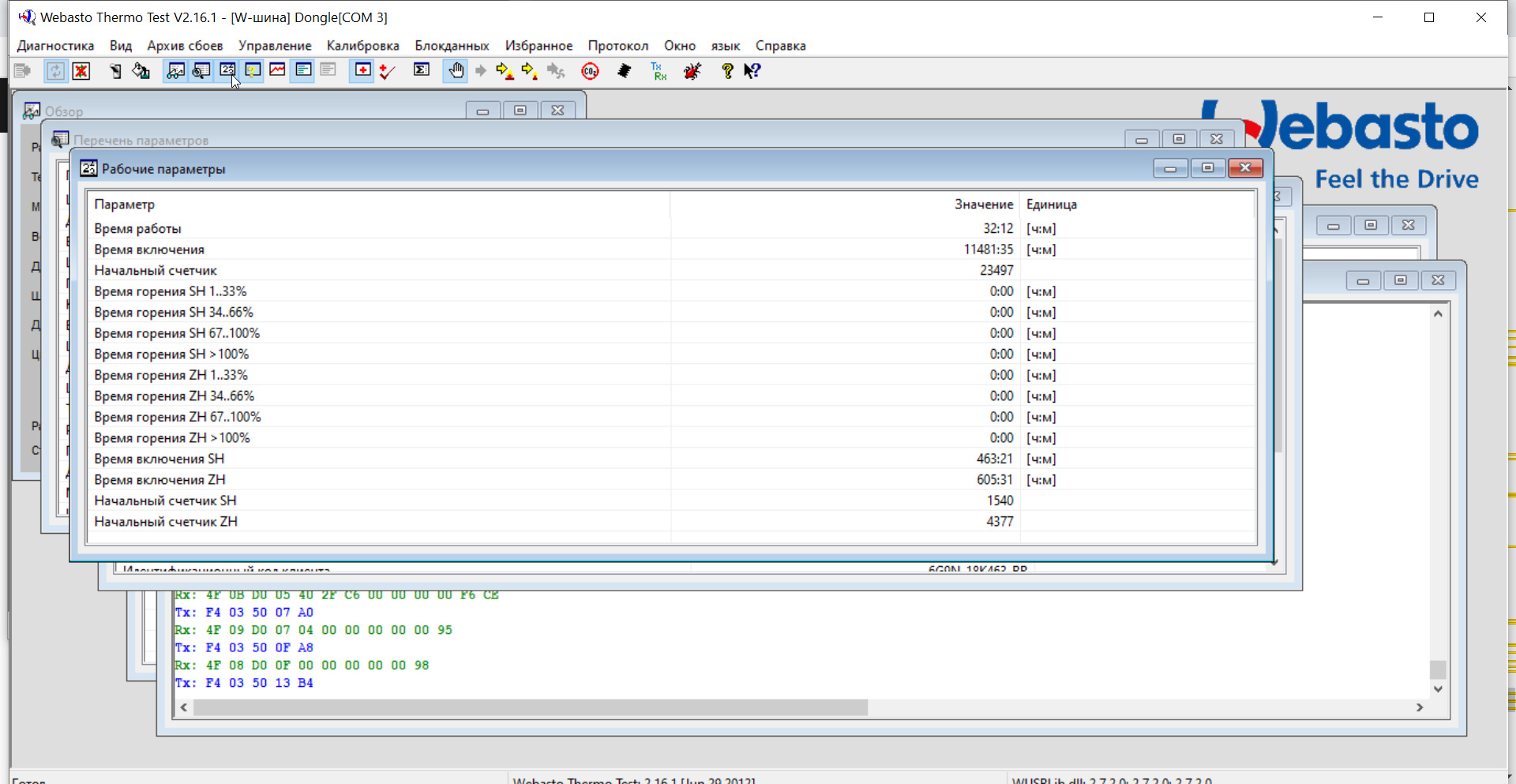1516x784 pixels.
Task: Click the operating parameters counter icon
Action: point(227,71)
